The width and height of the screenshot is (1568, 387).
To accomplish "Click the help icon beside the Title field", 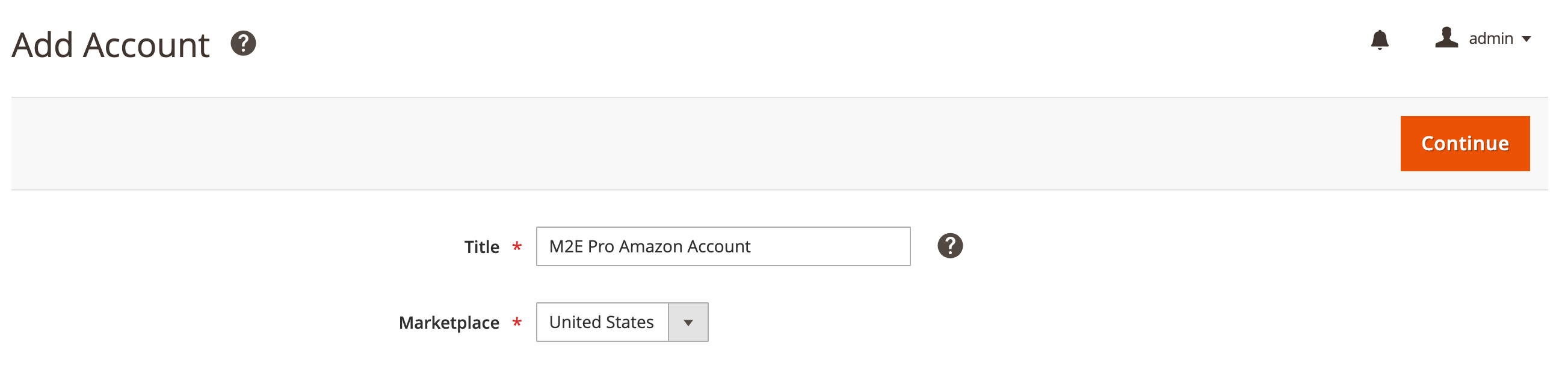I will click(x=951, y=246).
